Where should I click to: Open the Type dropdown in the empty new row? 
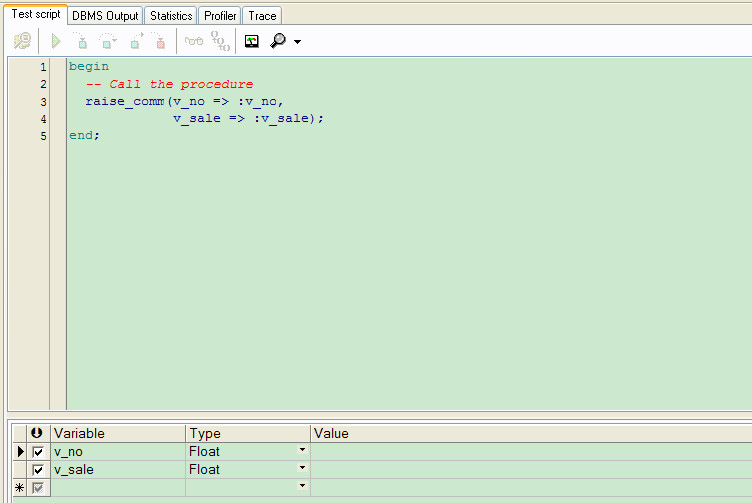coord(302,486)
